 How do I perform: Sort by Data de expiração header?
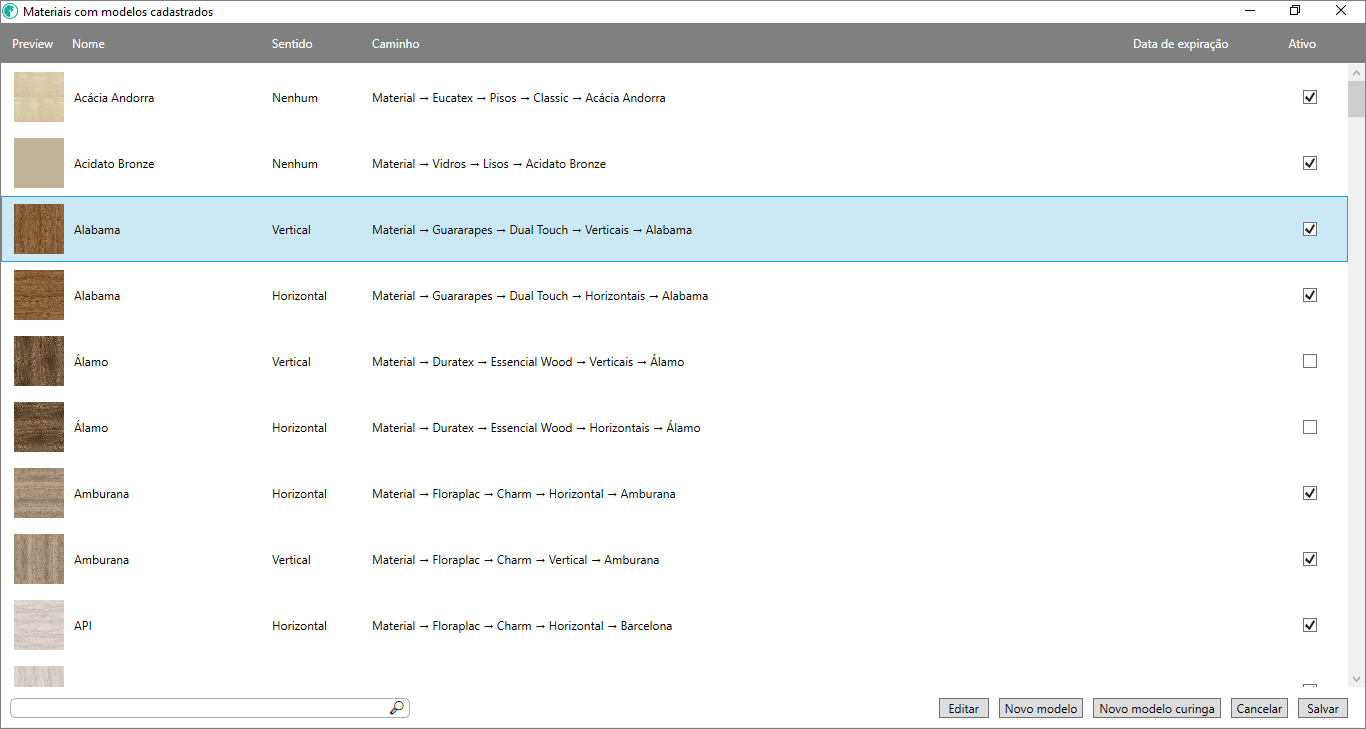coord(1180,44)
